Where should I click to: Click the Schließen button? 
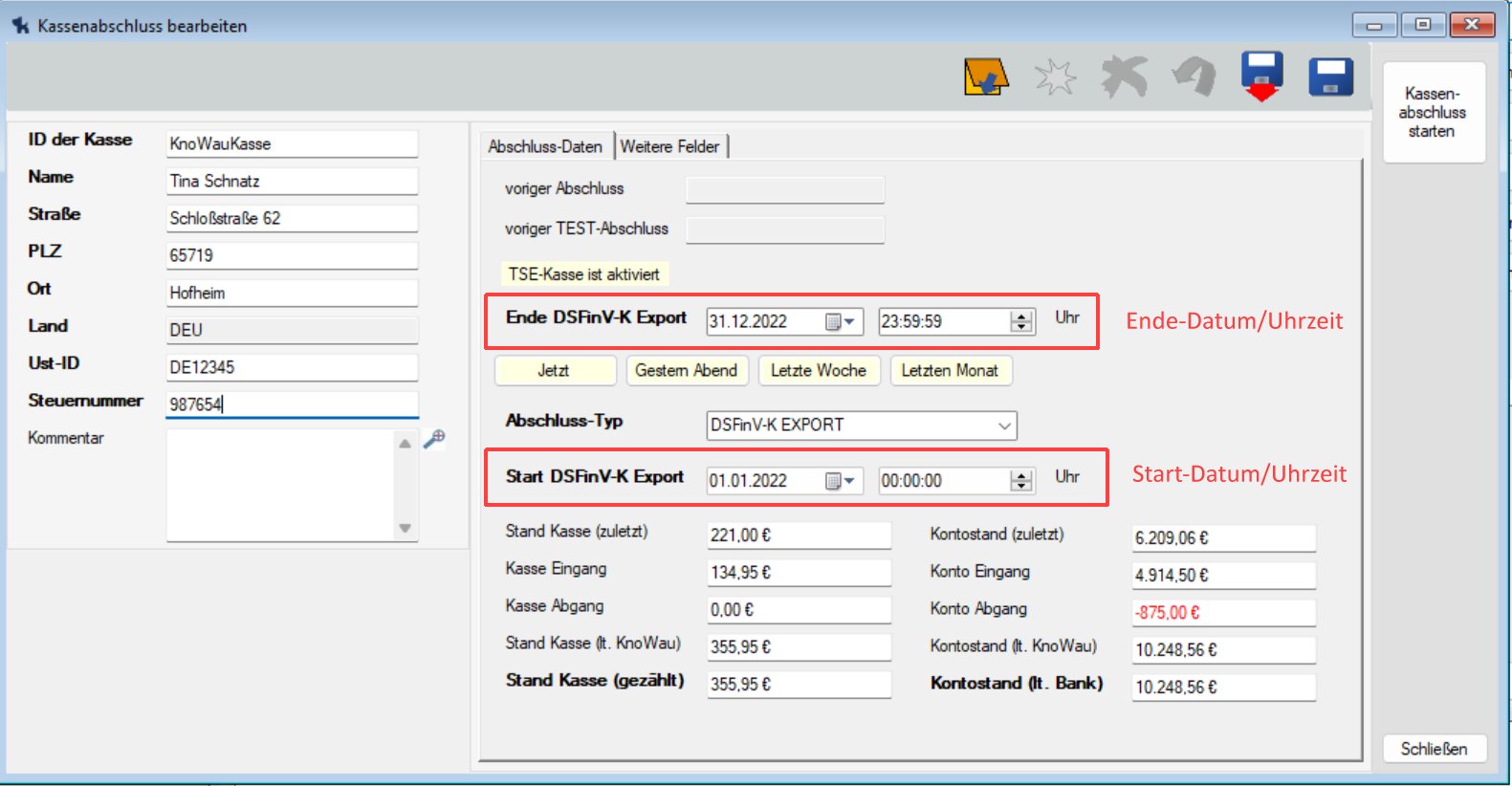coord(1434,749)
